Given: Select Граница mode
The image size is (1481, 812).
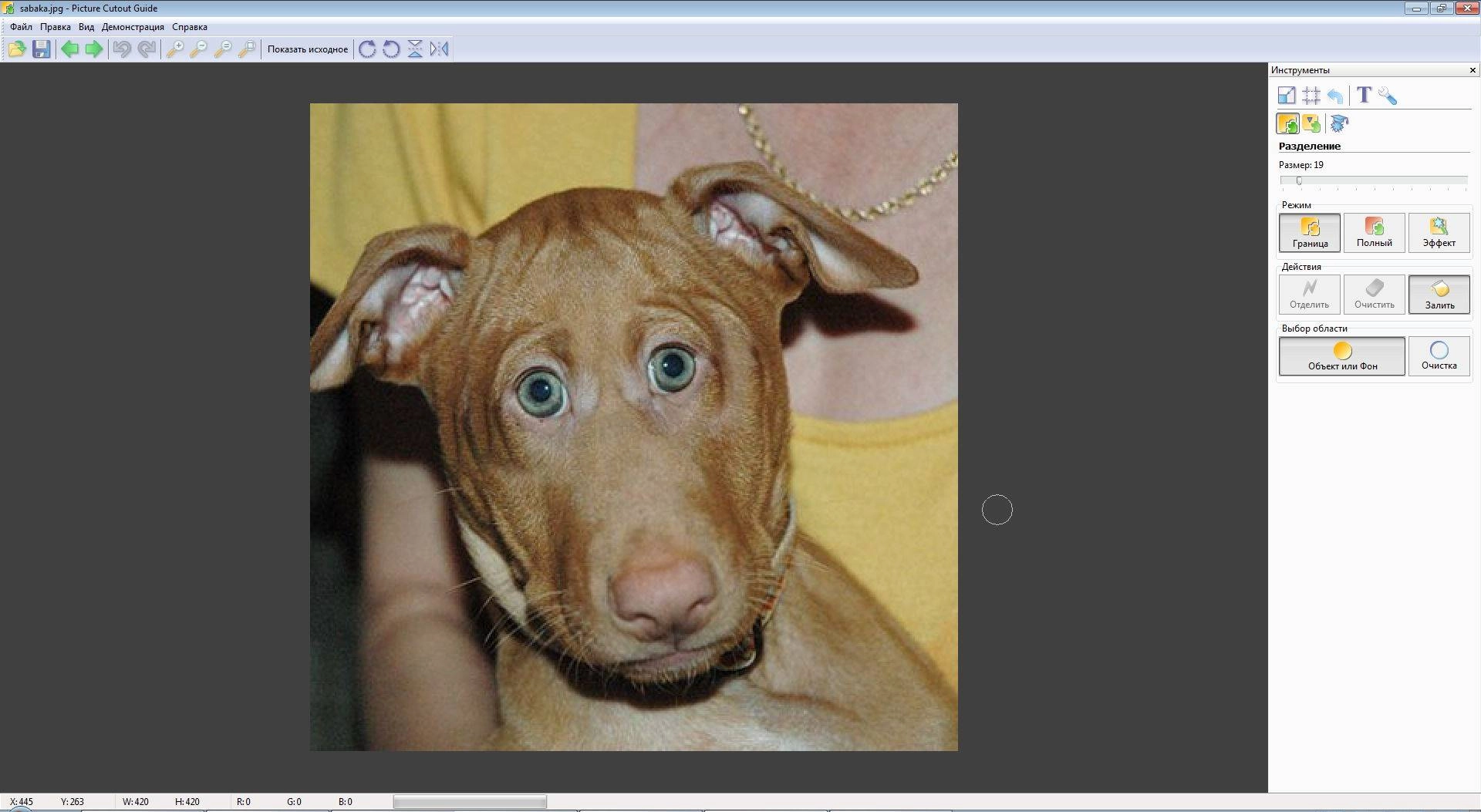Looking at the screenshot, I should (x=1310, y=232).
